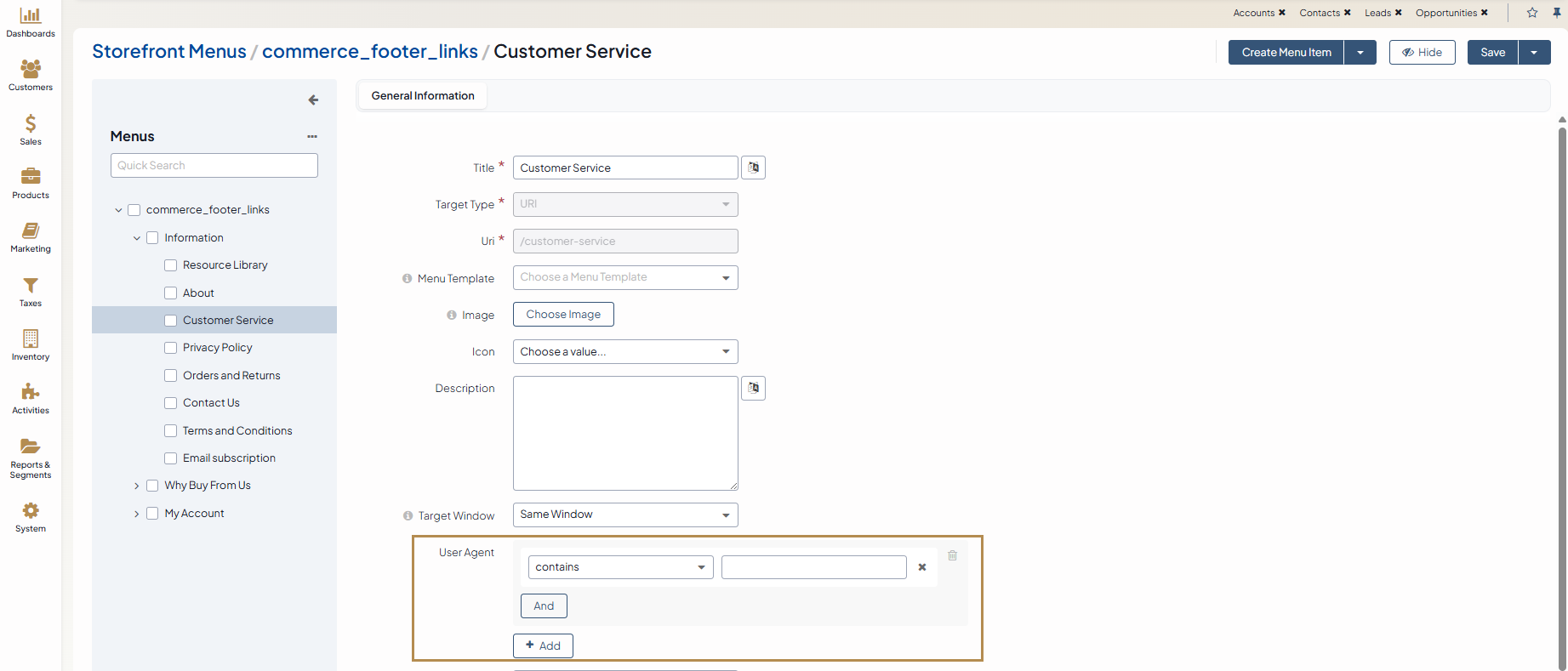This screenshot has width=1568, height=671.
Task: Open the Menus panel three-dot options
Action: coord(312,136)
